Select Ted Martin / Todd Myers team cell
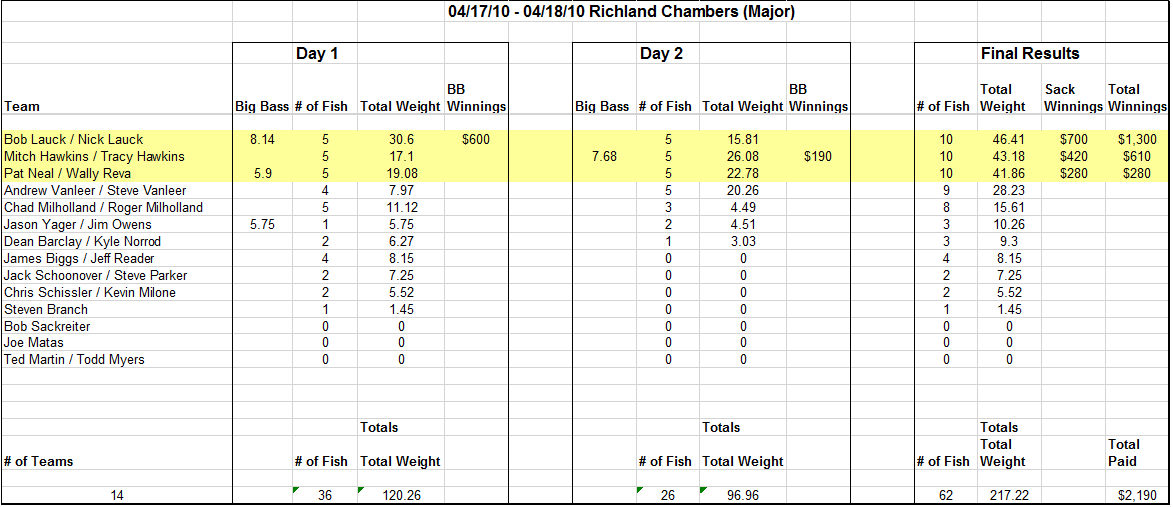 coord(74,360)
